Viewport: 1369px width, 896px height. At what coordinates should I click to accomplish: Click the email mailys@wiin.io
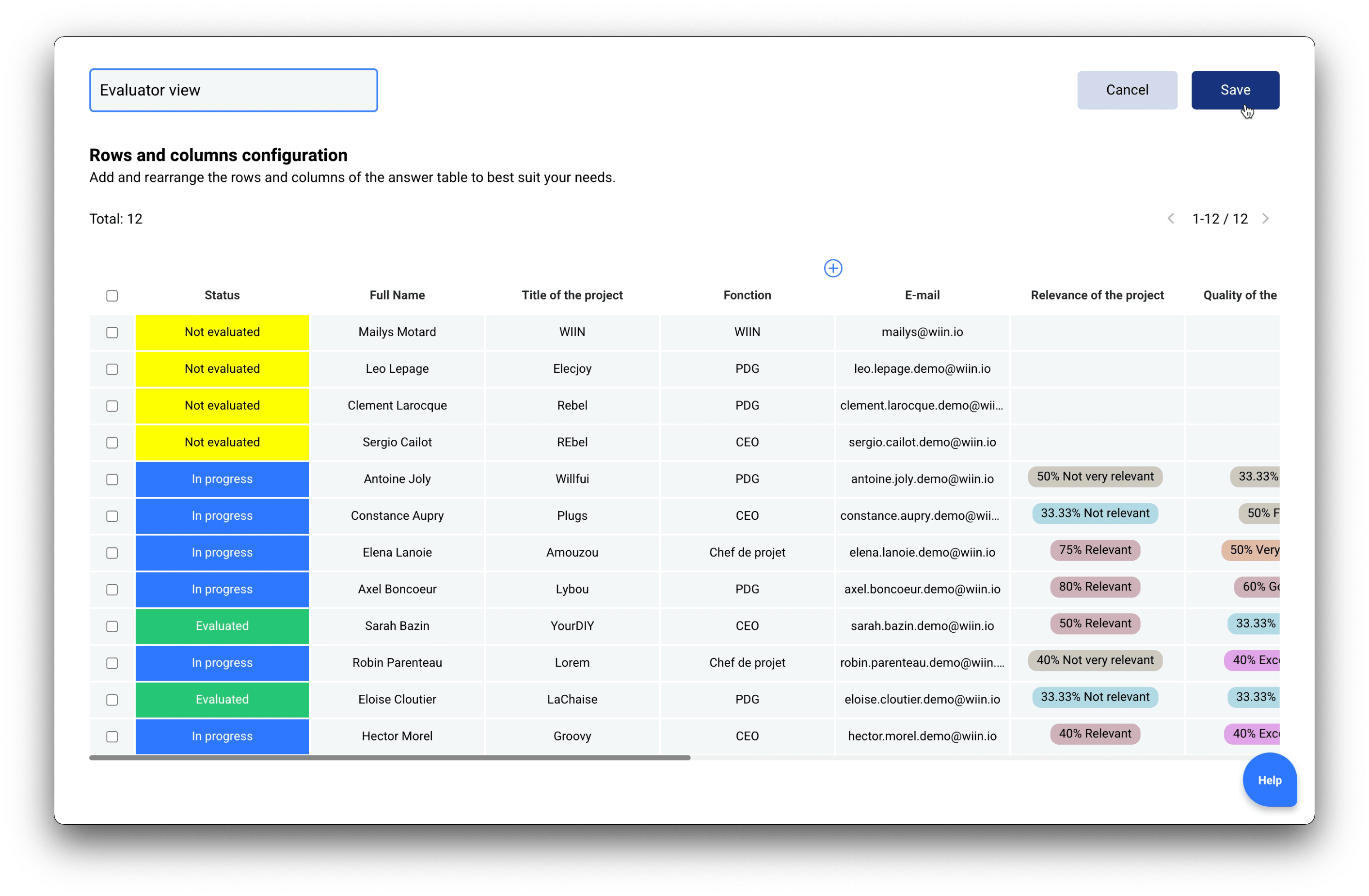tap(922, 332)
